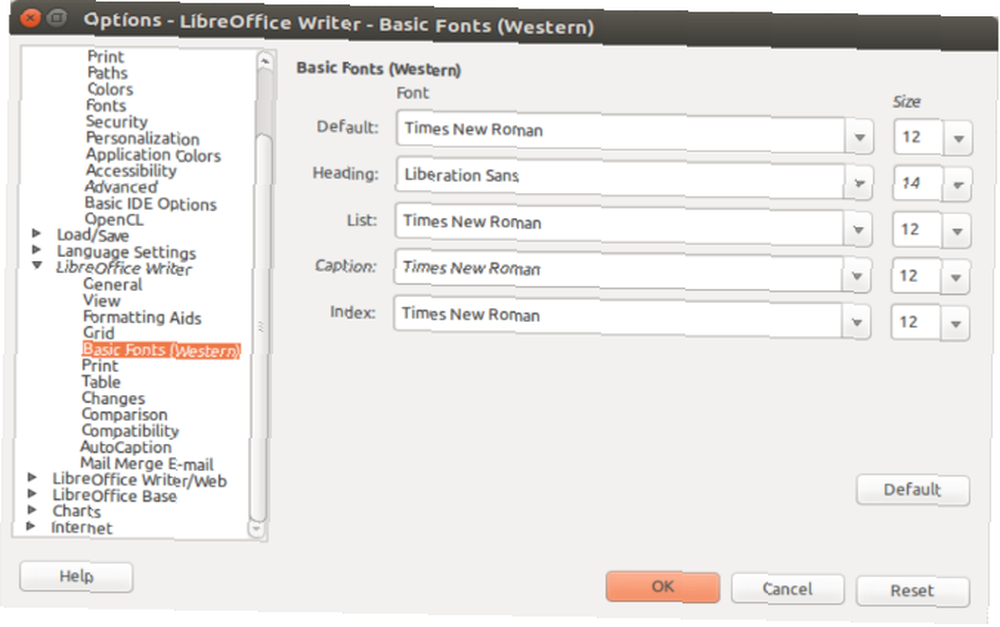Click in the List font text field
Viewport: 1000px width, 627px height.
(x=619, y=224)
